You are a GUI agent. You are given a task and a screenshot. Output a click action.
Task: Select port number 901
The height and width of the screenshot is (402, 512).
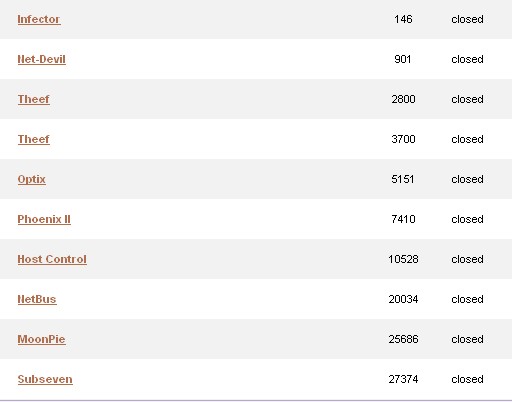(x=403, y=59)
